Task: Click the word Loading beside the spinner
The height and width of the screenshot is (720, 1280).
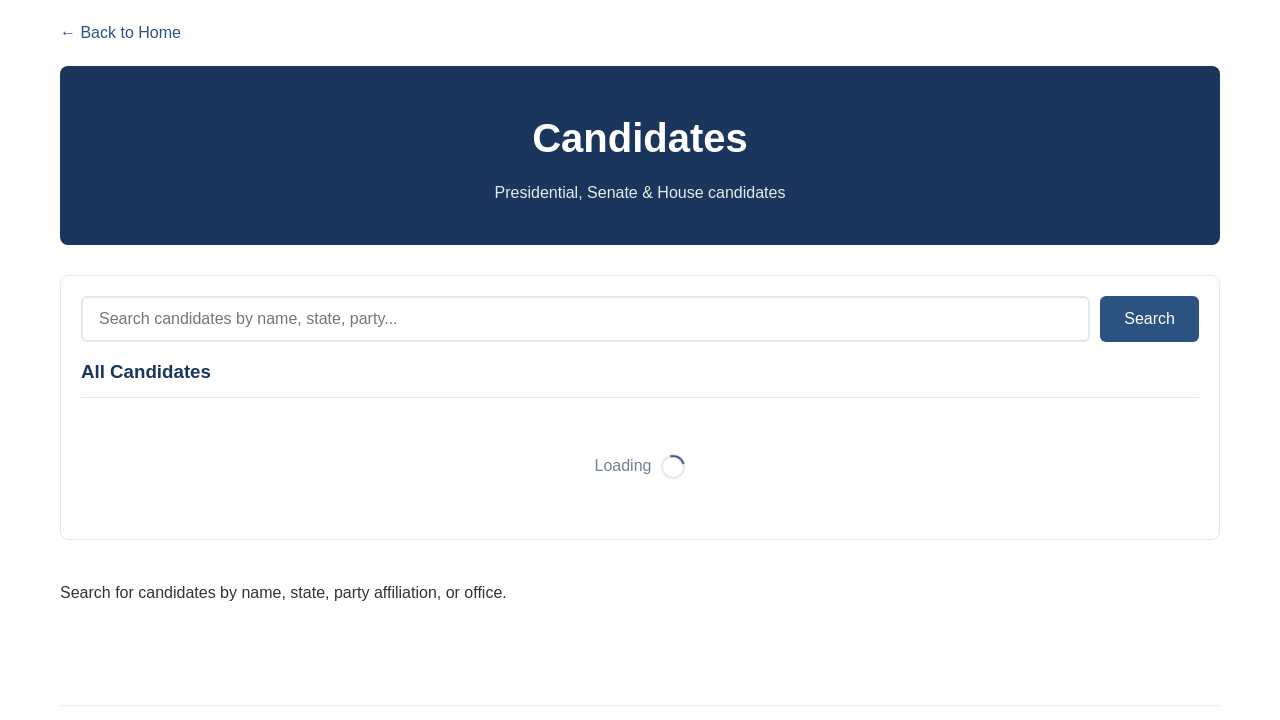Action: [623, 466]
